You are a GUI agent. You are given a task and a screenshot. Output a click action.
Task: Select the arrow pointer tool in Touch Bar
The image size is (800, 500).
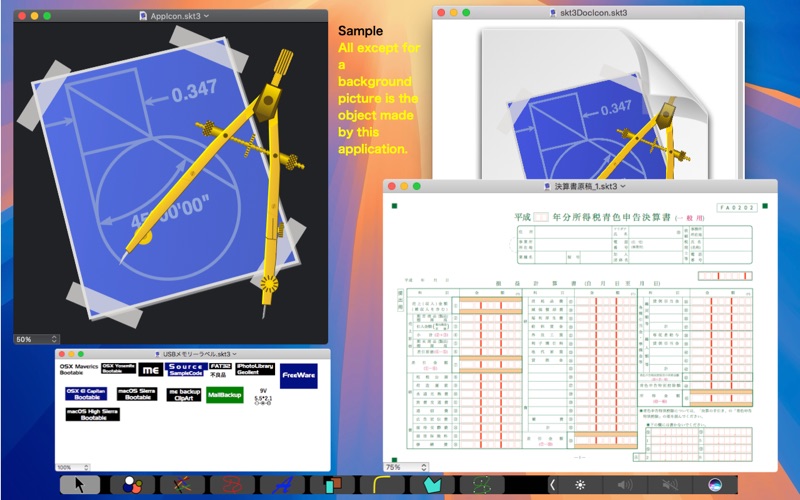pos(80,485)
